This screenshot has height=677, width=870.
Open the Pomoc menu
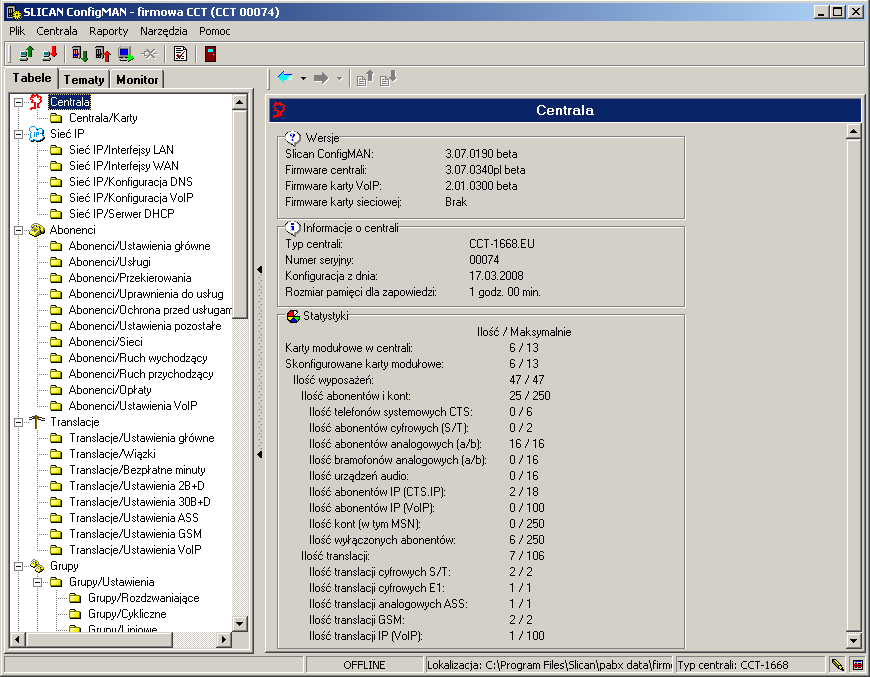[214, 31]
